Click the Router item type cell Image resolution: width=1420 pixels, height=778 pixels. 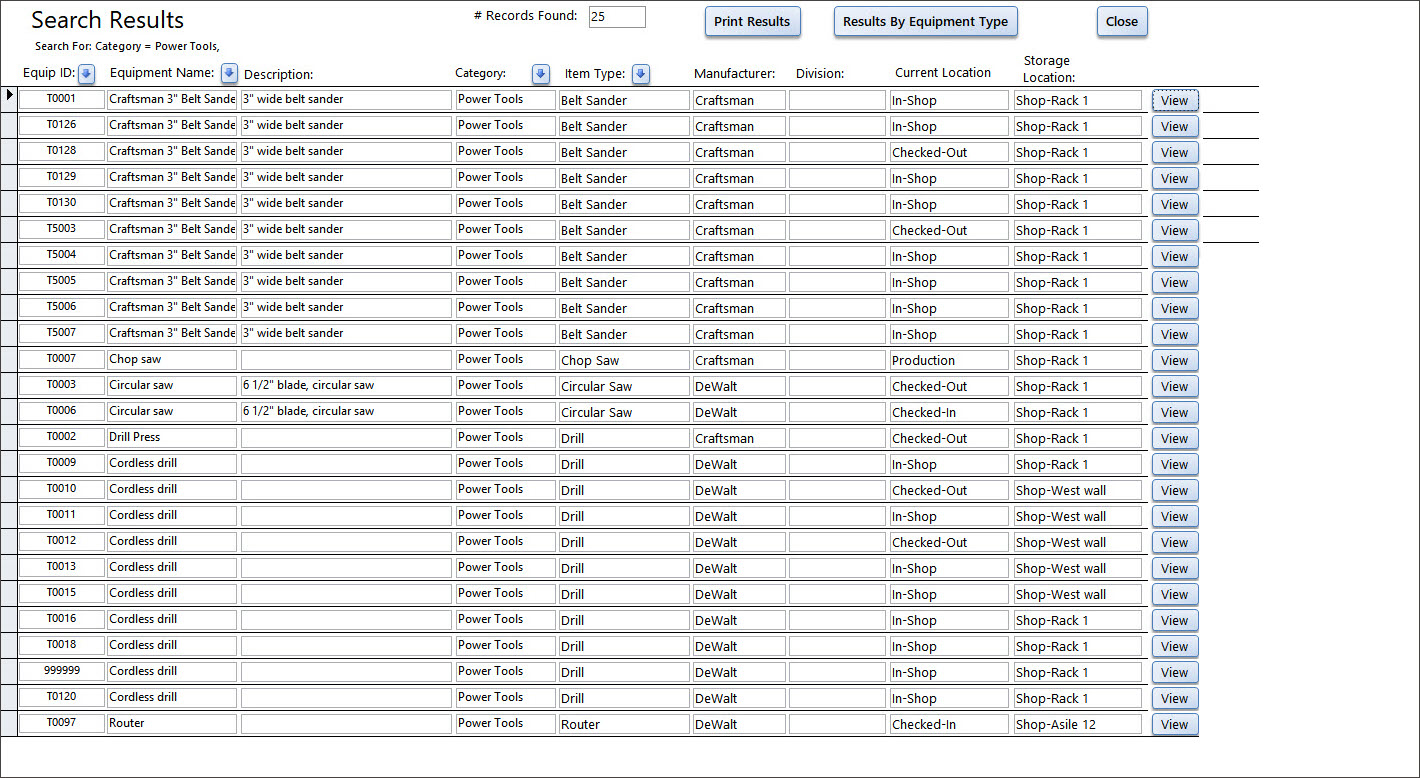pyautogui.click(x=624, y=724)
